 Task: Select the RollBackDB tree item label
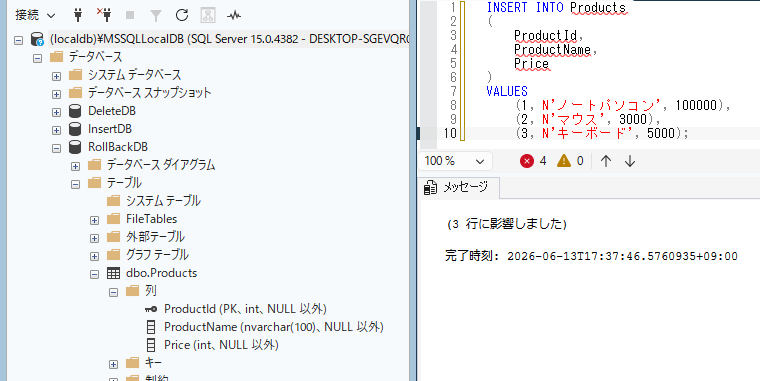118,147
